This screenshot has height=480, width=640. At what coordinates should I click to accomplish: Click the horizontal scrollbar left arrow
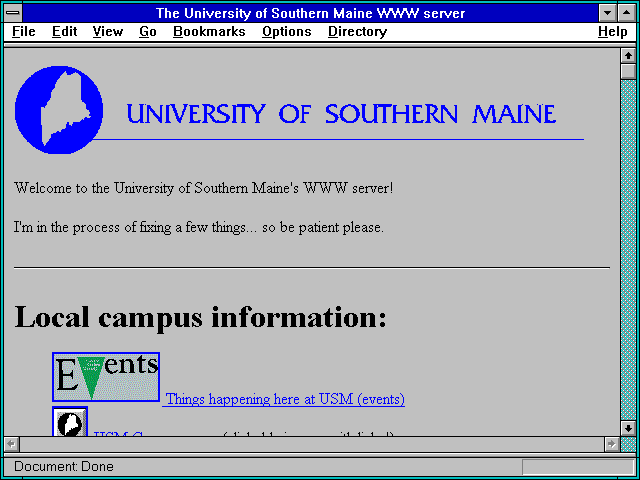click(11, 444)
